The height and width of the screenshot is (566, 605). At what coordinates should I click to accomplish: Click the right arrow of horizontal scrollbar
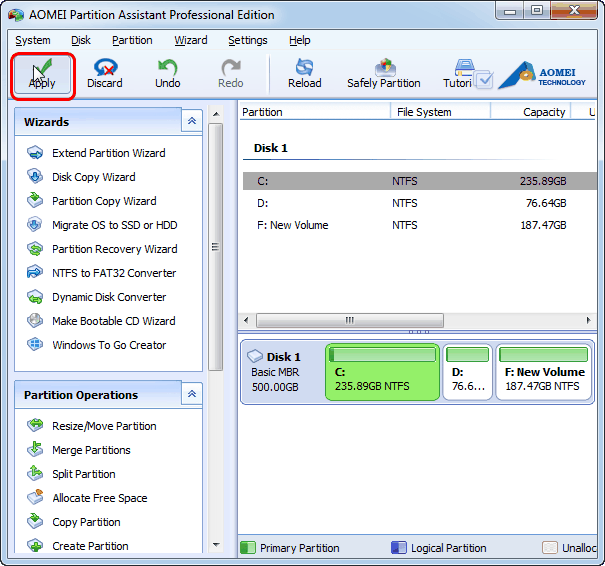[x=588, y=320]
